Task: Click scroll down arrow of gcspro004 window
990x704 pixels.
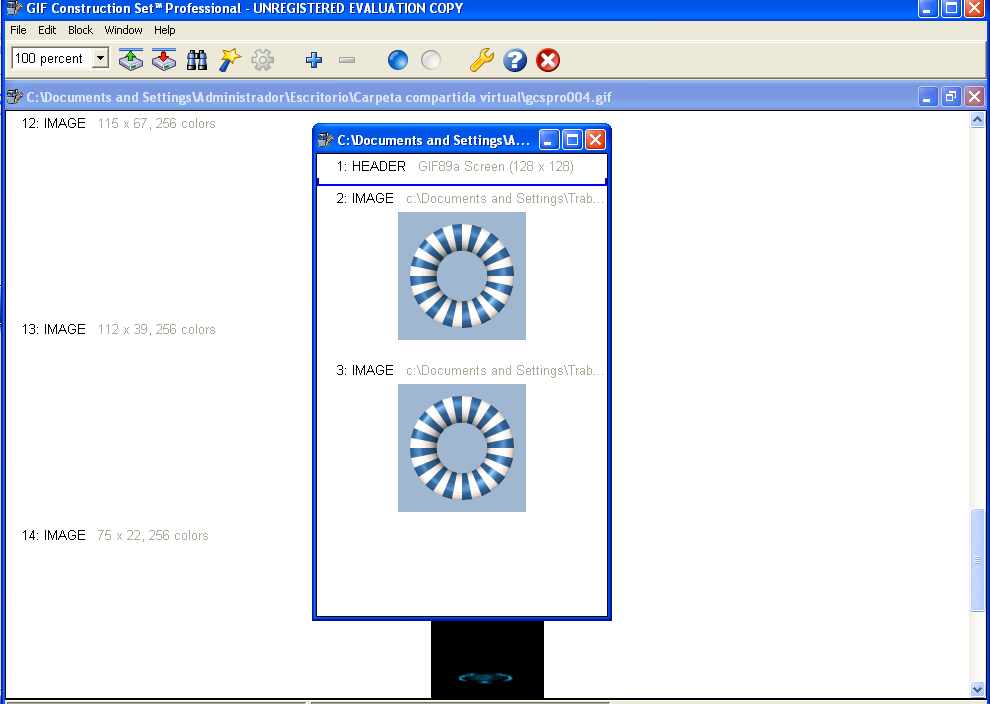Action: 977,689
